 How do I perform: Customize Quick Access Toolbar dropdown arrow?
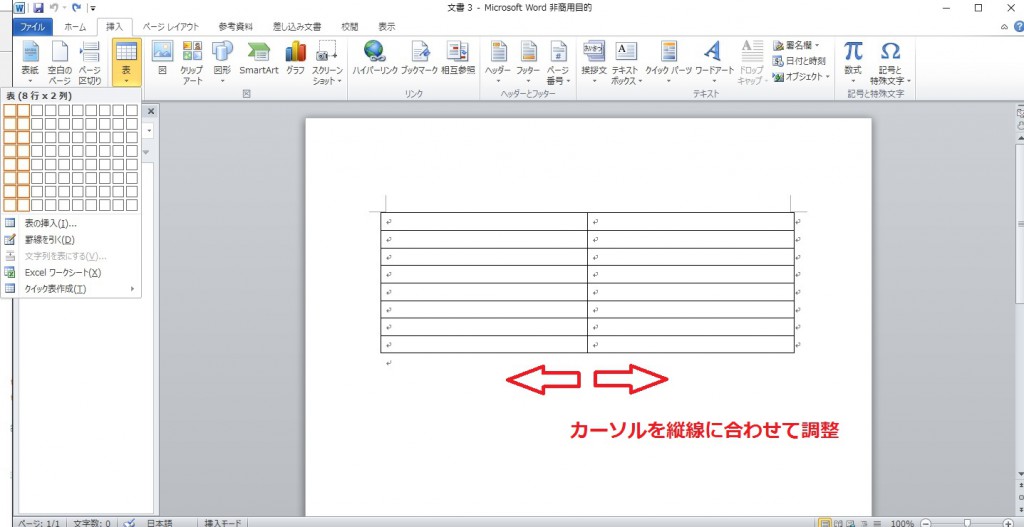[93, 8]
